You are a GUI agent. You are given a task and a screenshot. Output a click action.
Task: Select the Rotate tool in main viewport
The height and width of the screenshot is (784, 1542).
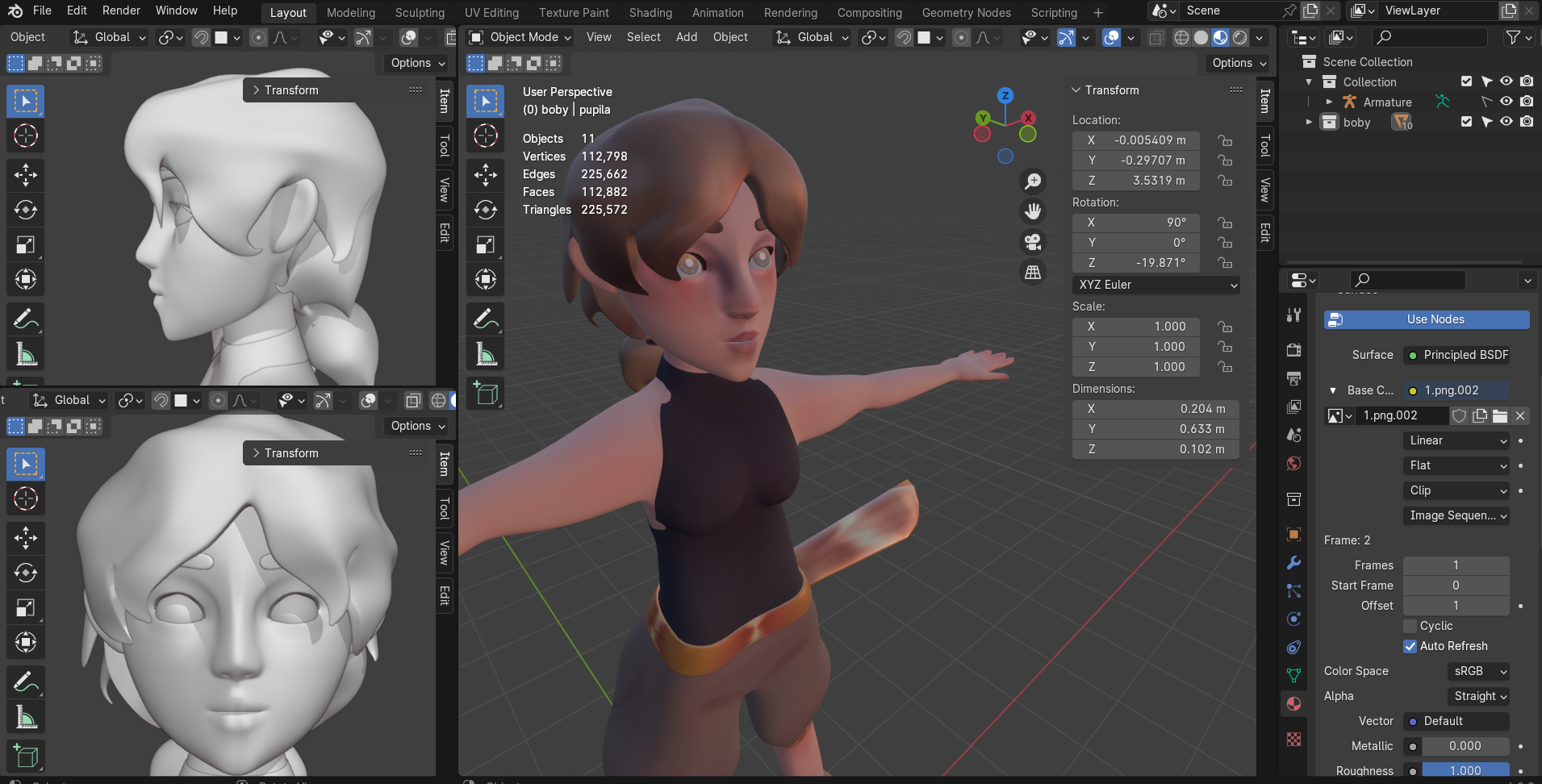(x=485, y=210)
